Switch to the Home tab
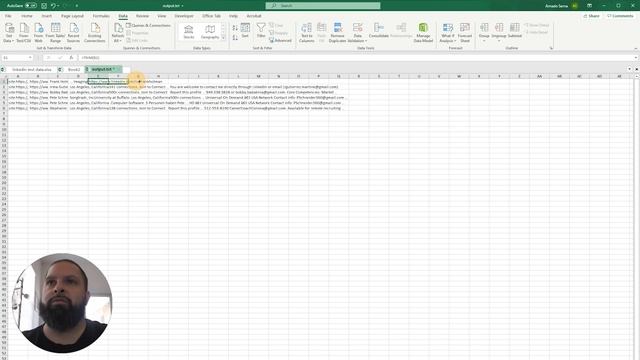The width and height of the screenshot is (640, 360). (27, 16)
